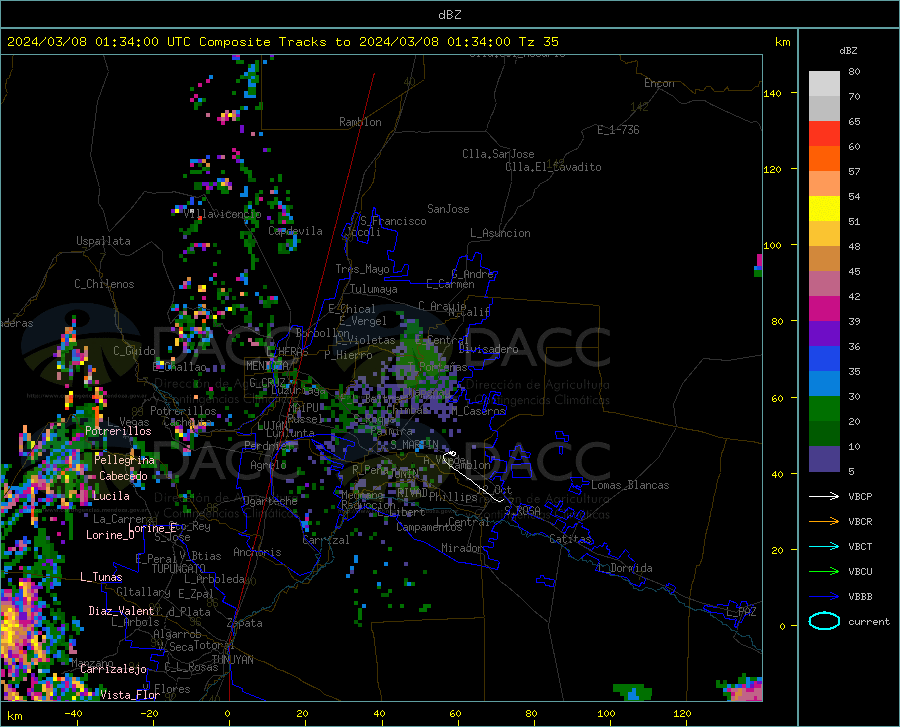Click the 'Tulumaya' map label

pyautogui.click(x=374, y=289)
